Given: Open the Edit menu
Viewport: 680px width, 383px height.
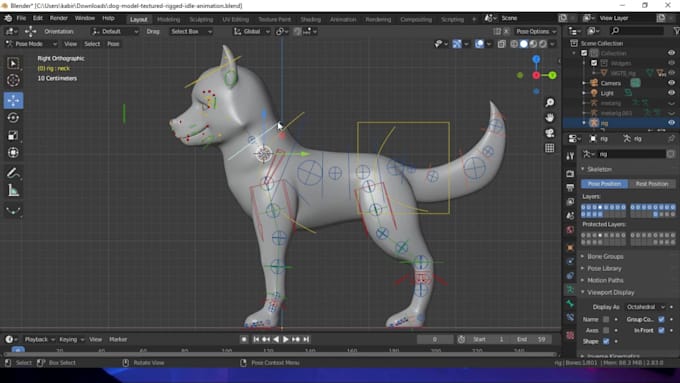Looking at the screenshot, I should (x=38, y=18).
